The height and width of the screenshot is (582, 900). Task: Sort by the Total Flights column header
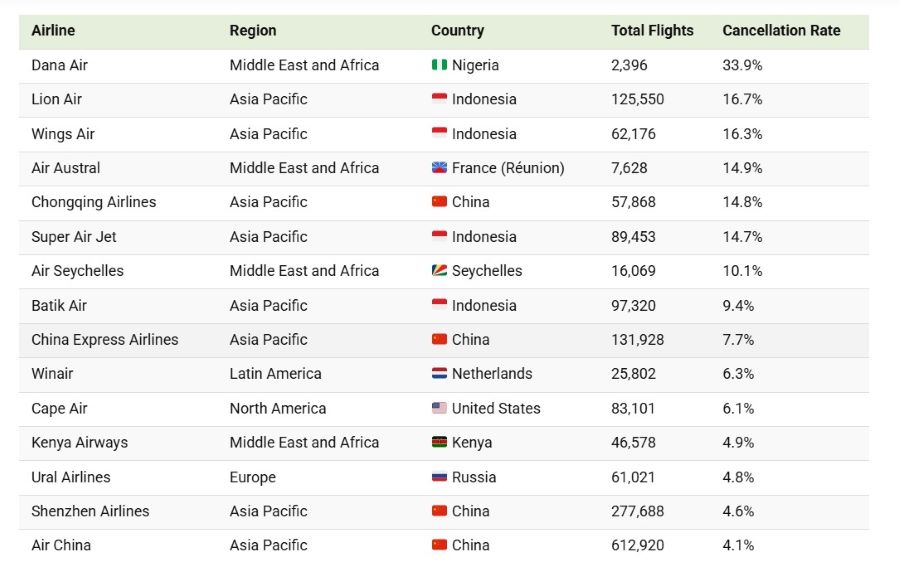tap(652, 30)
